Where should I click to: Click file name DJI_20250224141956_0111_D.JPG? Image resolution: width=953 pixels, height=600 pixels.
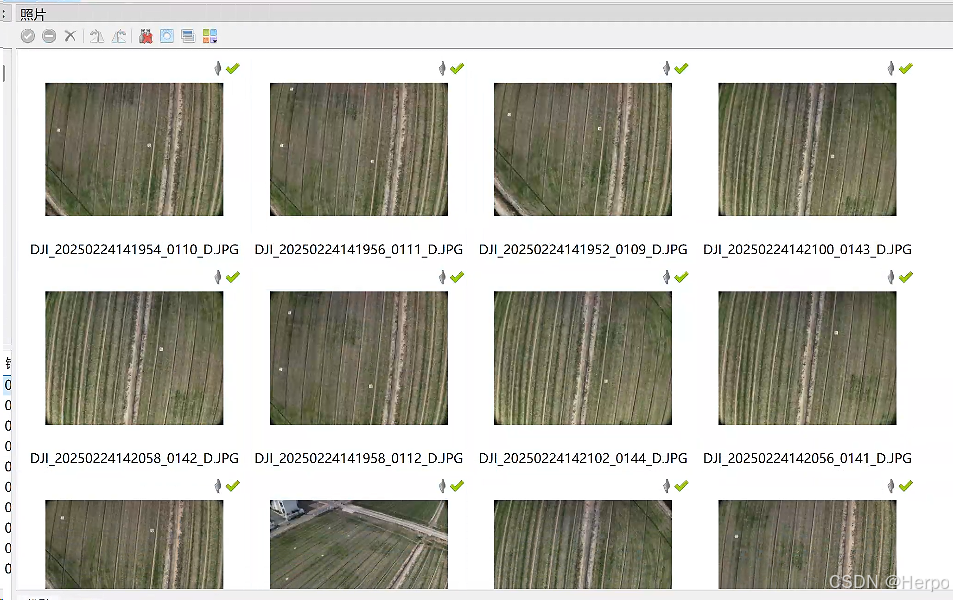[359, 249]
